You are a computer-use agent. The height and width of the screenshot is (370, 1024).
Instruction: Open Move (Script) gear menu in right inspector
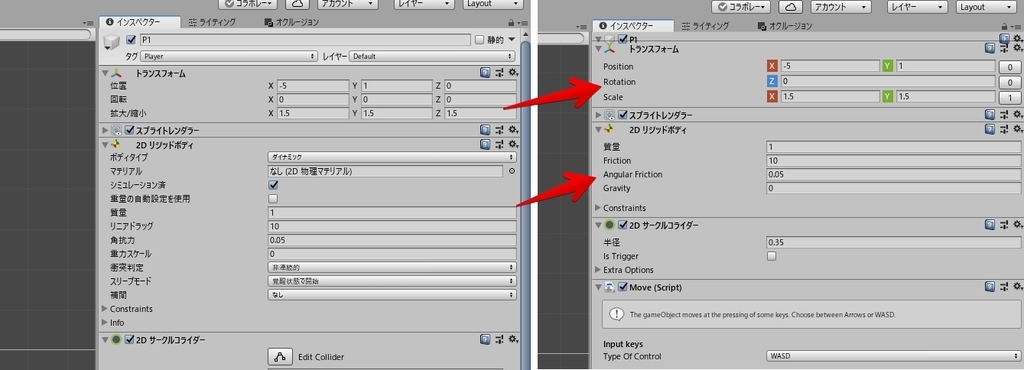point(1017,287)
